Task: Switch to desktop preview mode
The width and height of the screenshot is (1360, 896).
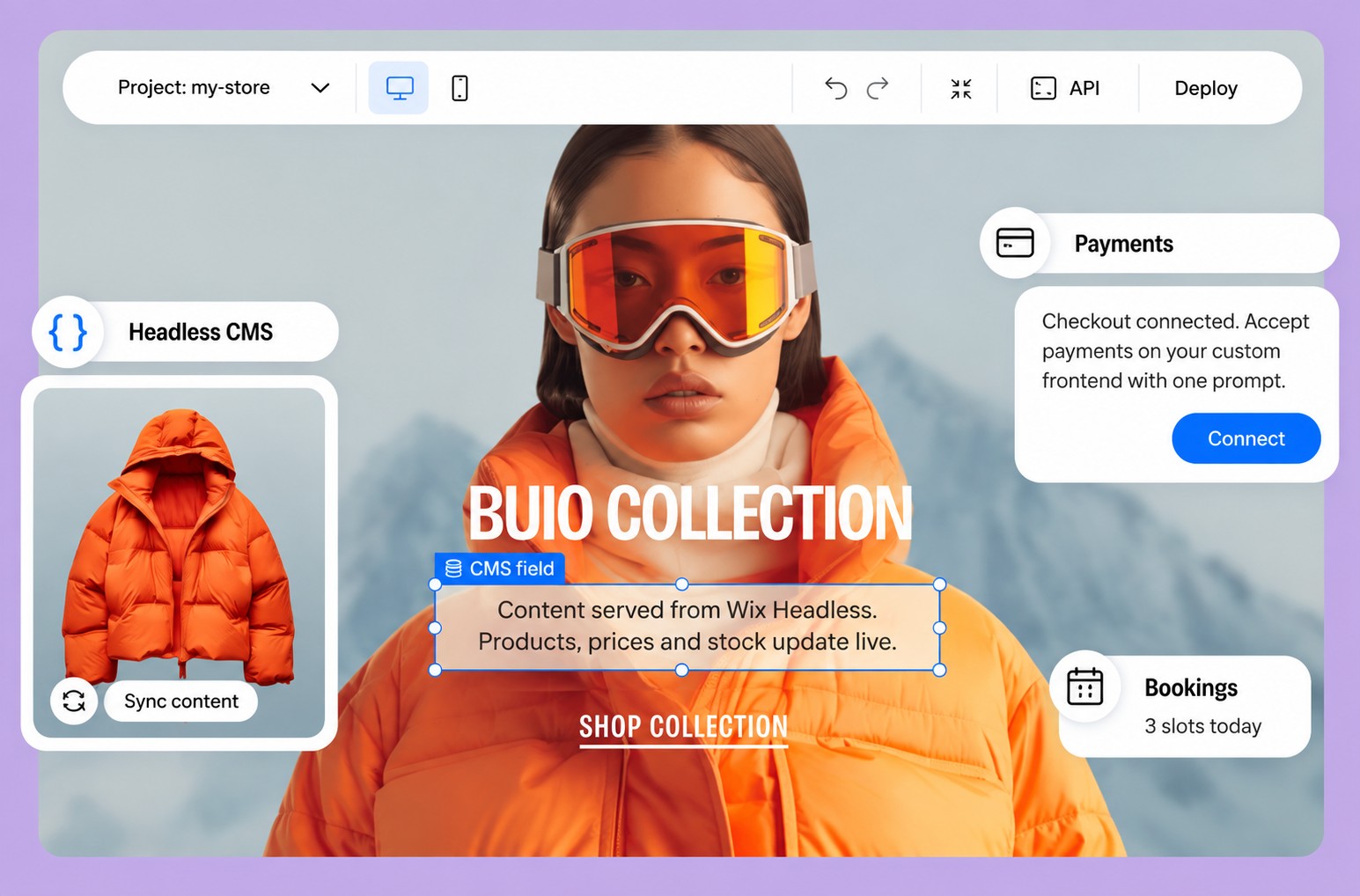Action: [399, 88]
